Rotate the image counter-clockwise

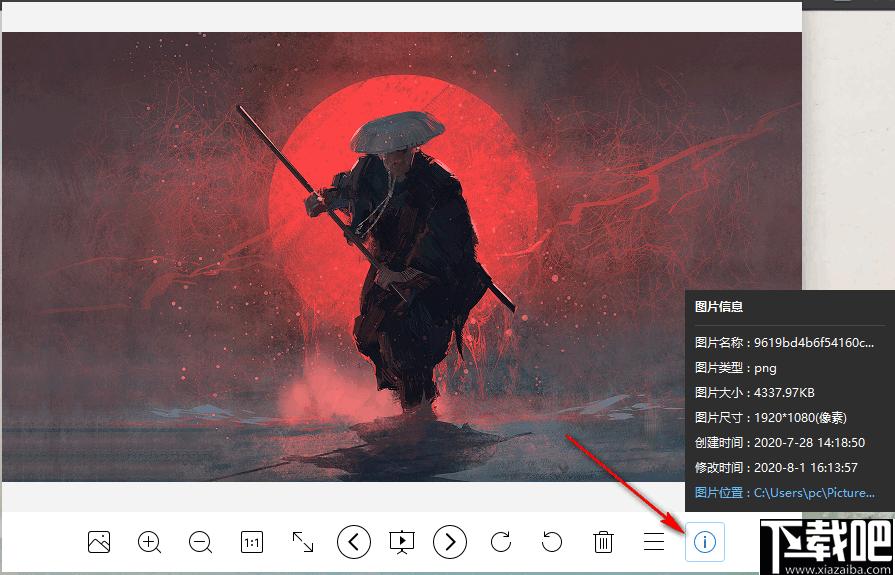[552, 542]
